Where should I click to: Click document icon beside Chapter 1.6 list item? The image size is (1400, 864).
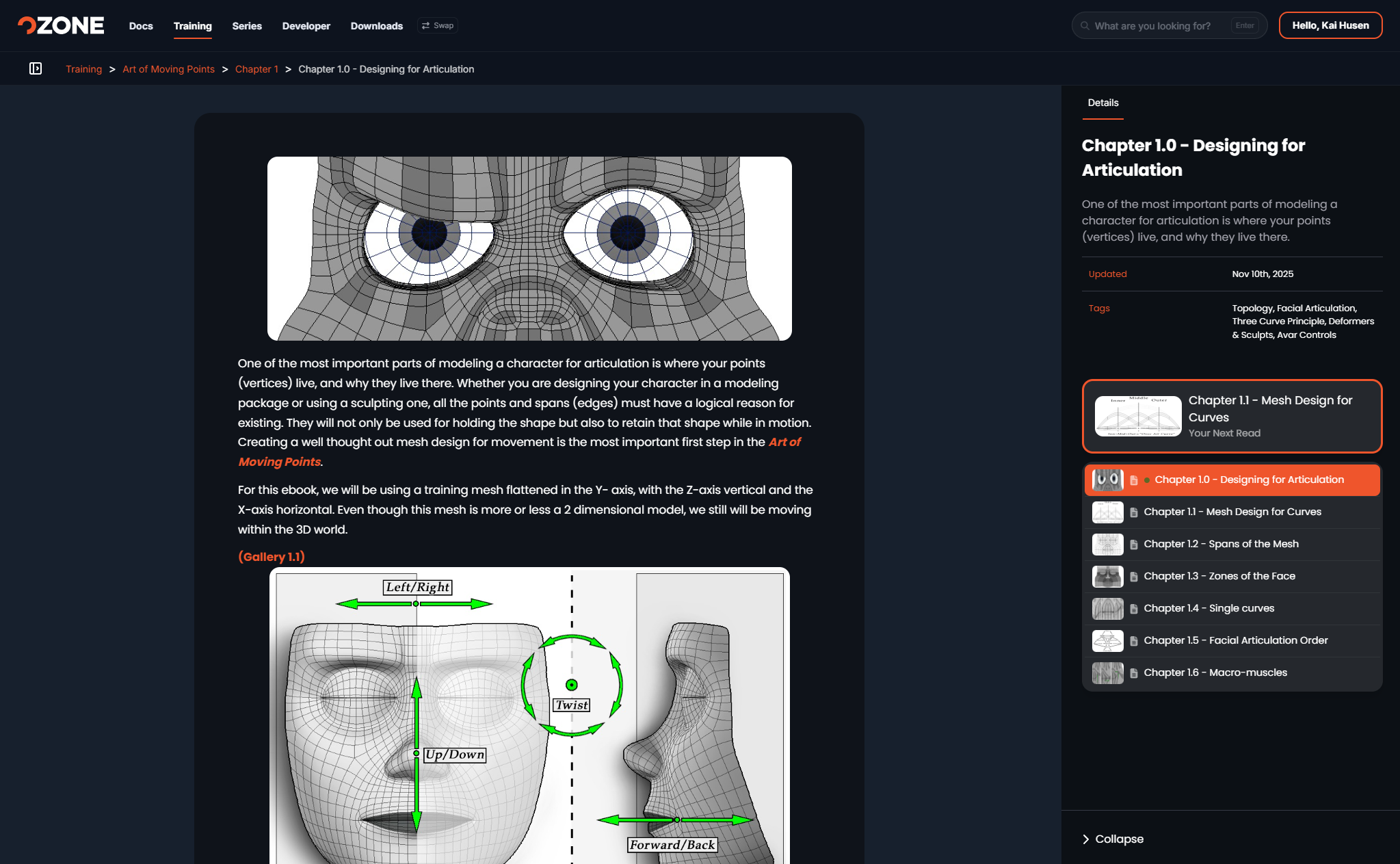point(1134,673)
